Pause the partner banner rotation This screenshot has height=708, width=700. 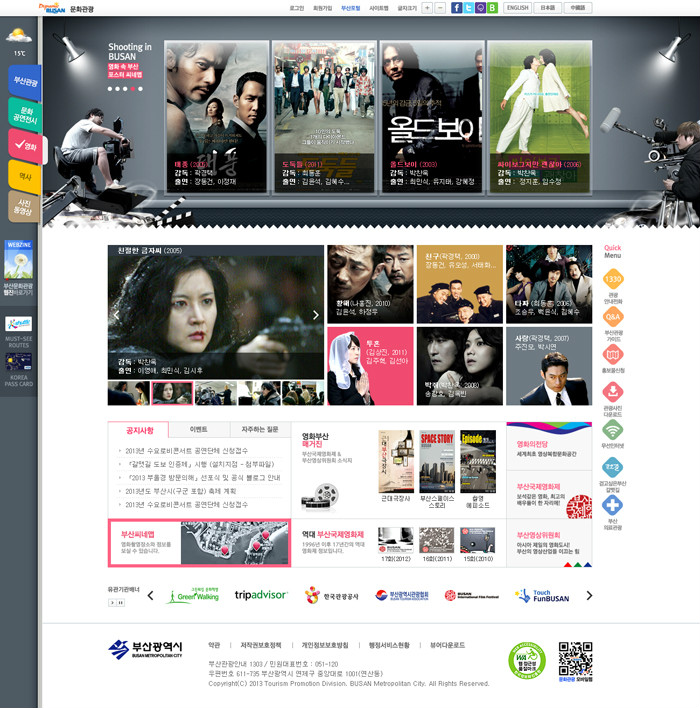click(121, 602)
